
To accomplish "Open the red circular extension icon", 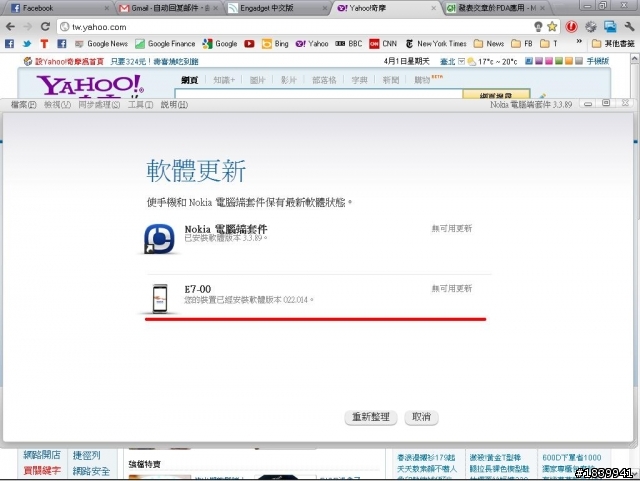I will [571, 27].
